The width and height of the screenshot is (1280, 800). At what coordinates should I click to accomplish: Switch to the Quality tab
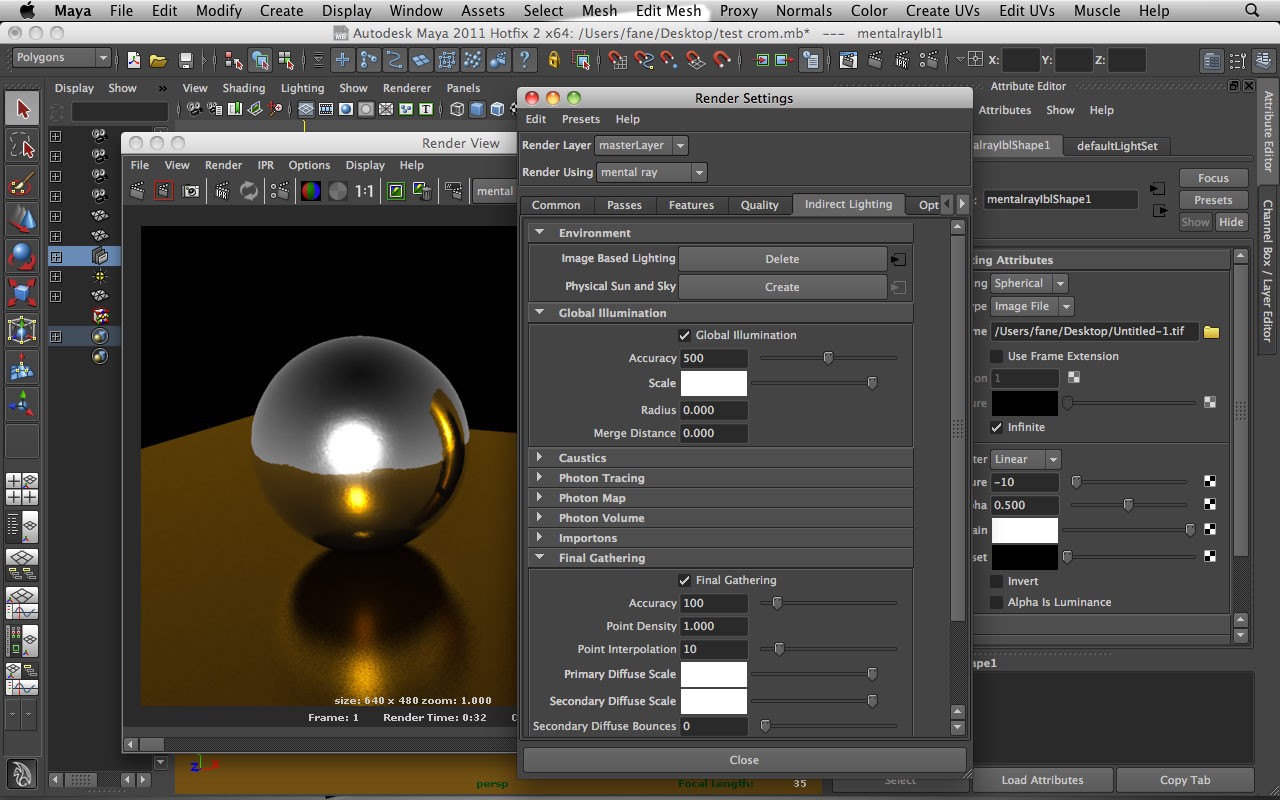tap(759, 205)
